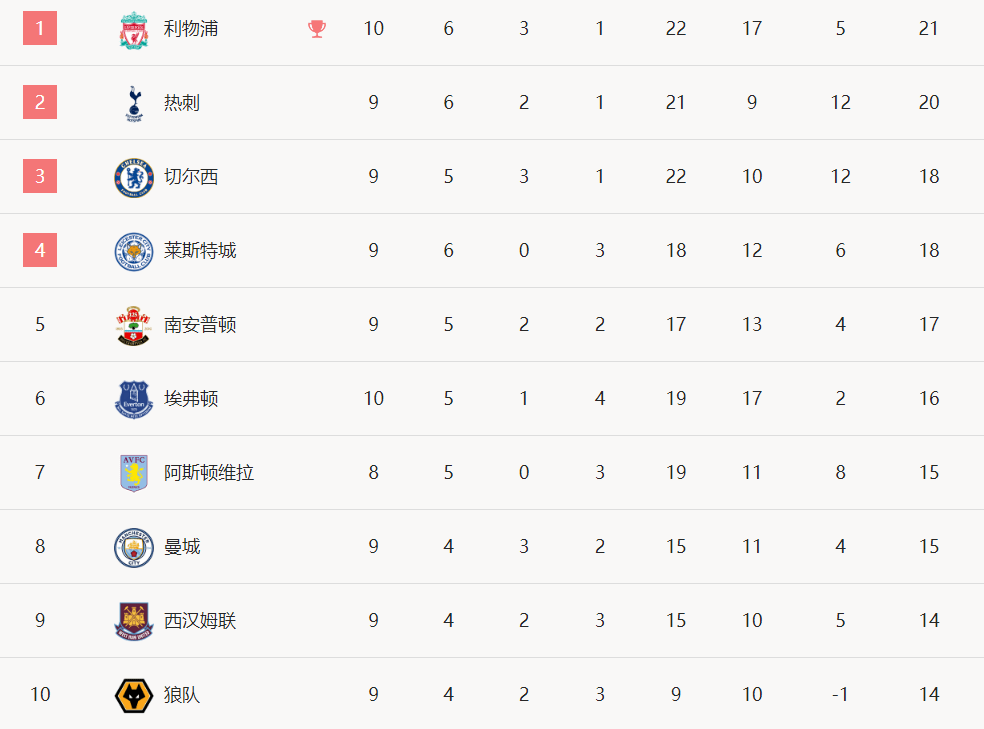Click the red rank 4 badge
Screen dimensions: 984x729
click(40, 250)
